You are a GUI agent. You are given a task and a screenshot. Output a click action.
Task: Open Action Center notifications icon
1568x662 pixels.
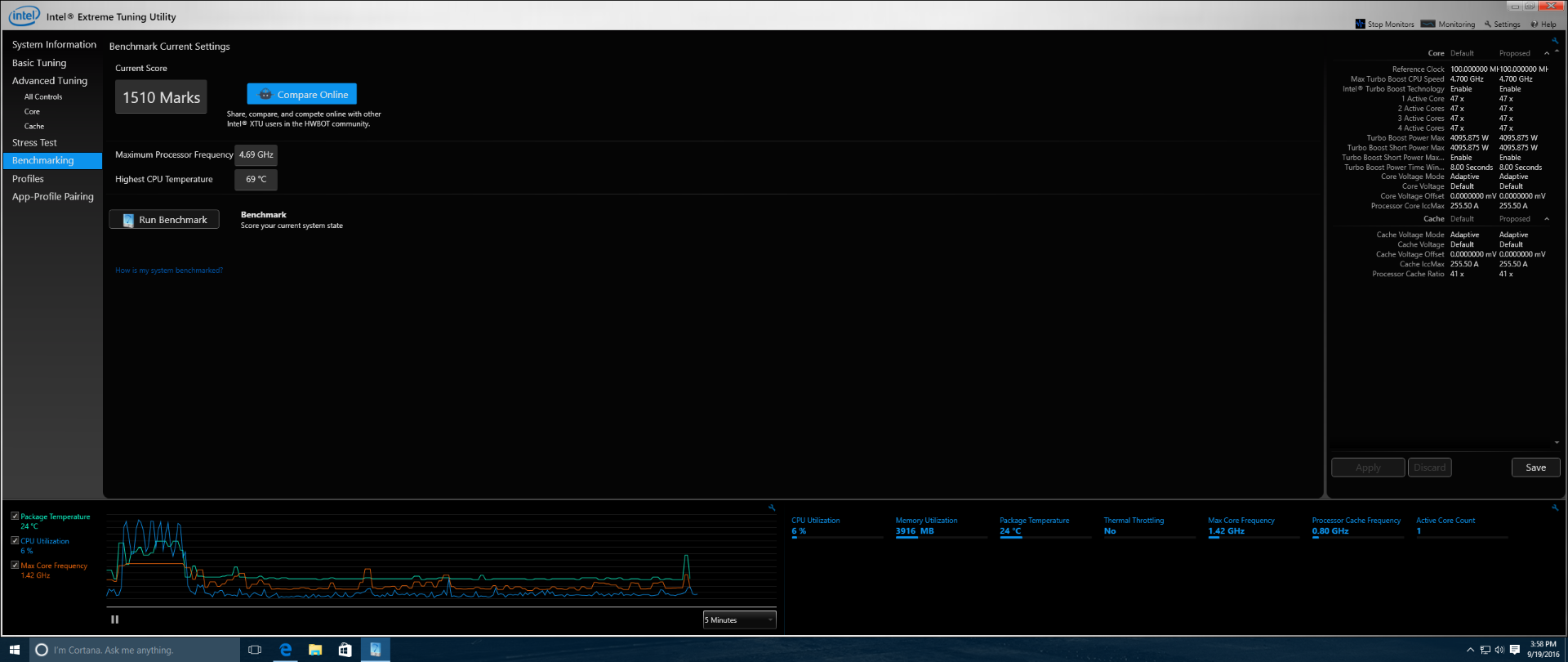pos(1514,651)
